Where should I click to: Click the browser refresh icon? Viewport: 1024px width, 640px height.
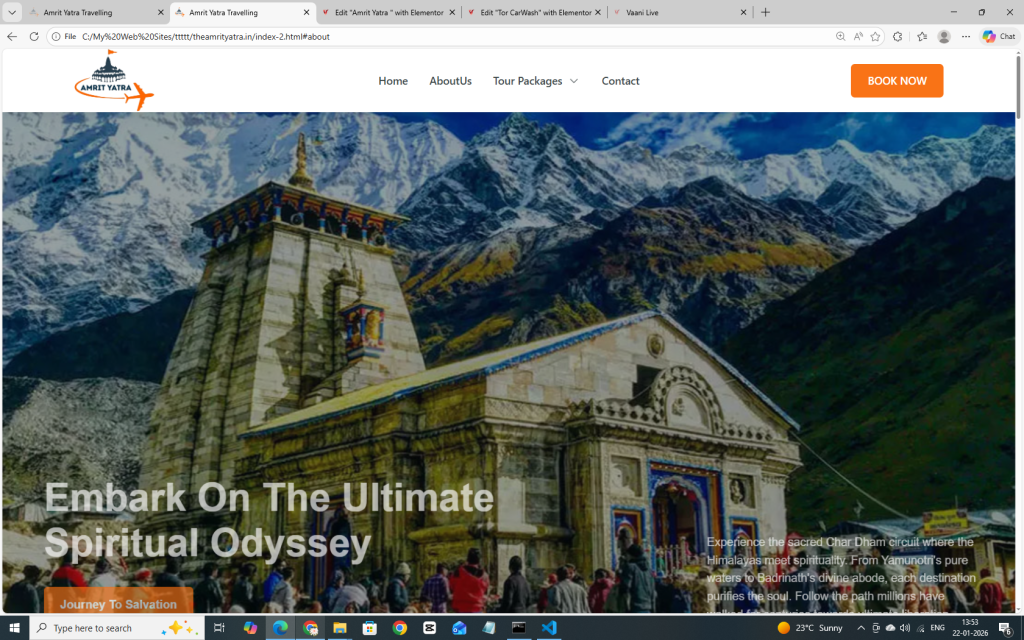pos(34,36)
